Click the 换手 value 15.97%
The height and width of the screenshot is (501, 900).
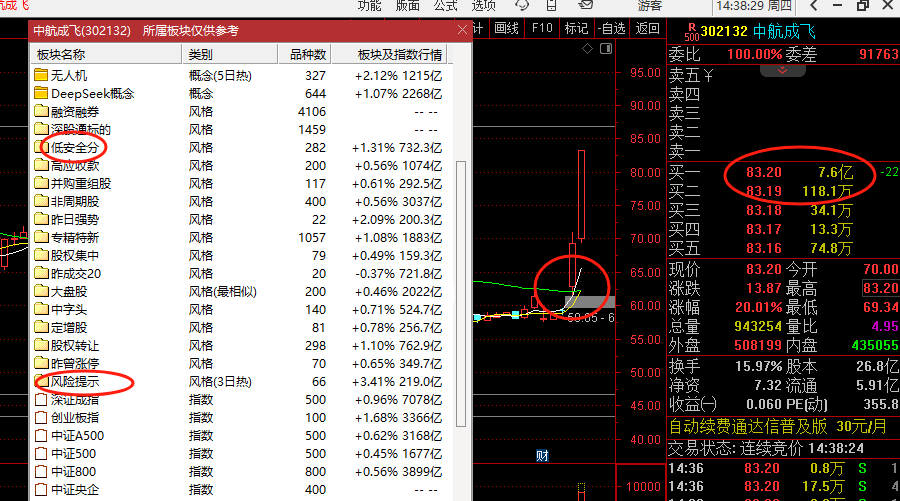758,366
